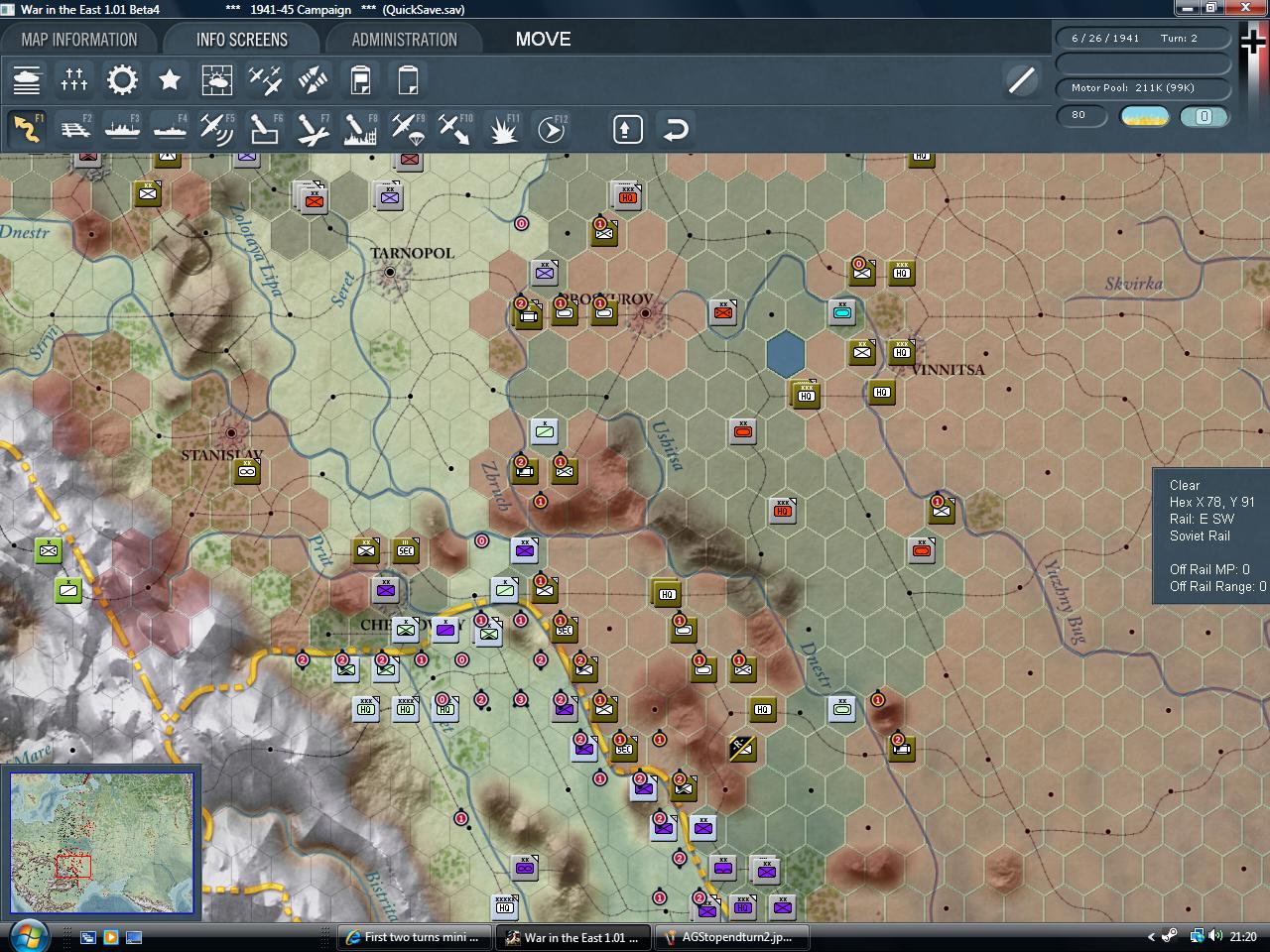Click the date and Turn 2 display
This screenshot has width=1270, height=952.
tap(1144, 38)
